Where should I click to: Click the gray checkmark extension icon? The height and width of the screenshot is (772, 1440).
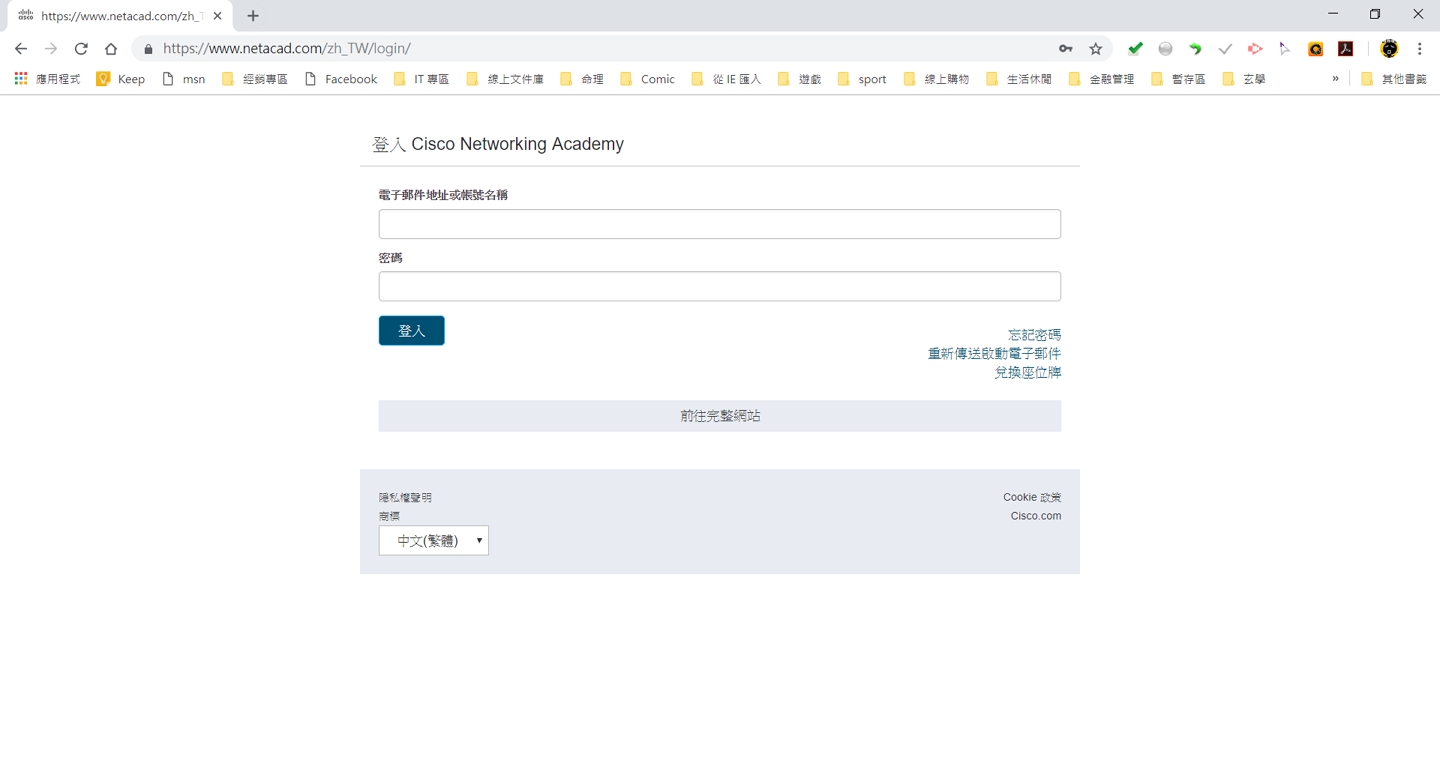[x=1225, y=48]
